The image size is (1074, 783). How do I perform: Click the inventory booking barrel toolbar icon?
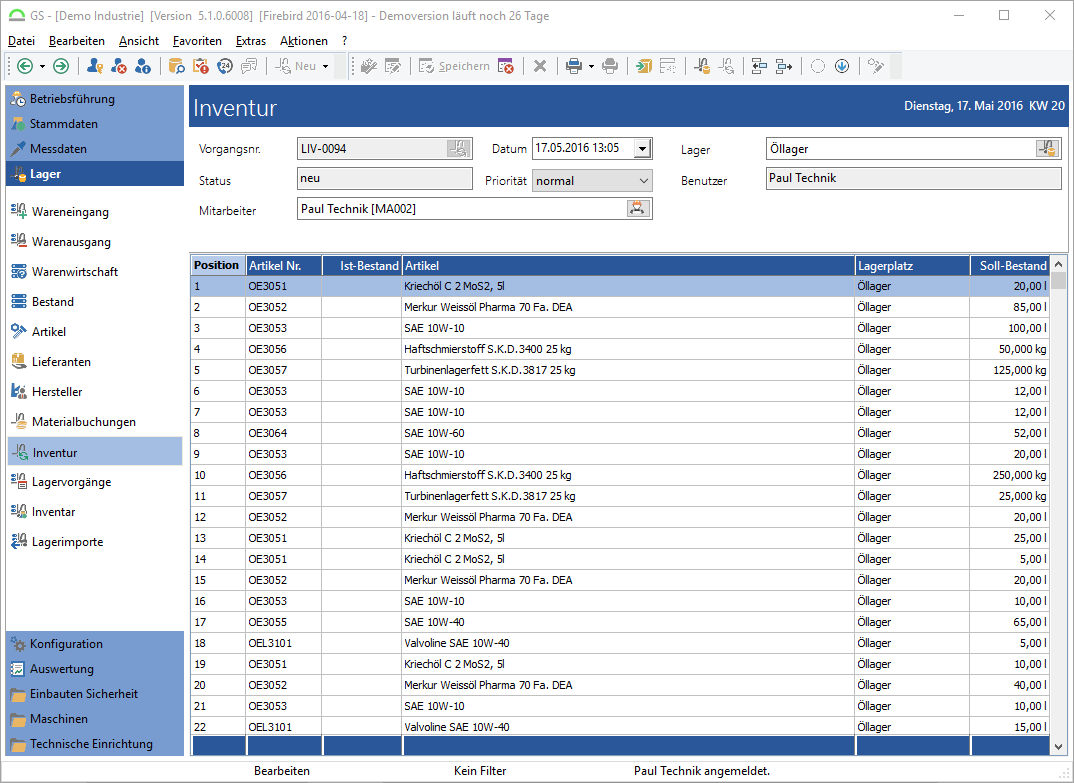[x=702, y=66]
